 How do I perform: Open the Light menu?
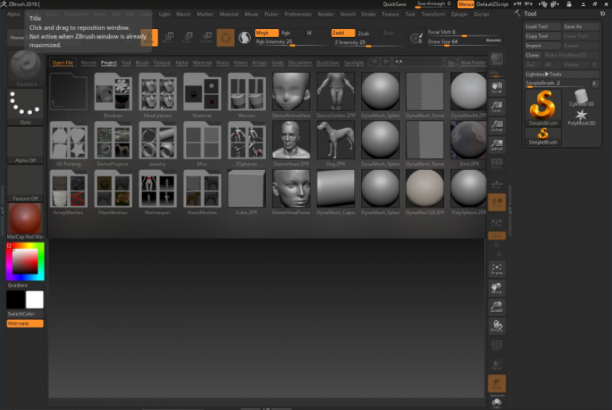[164, 14]
